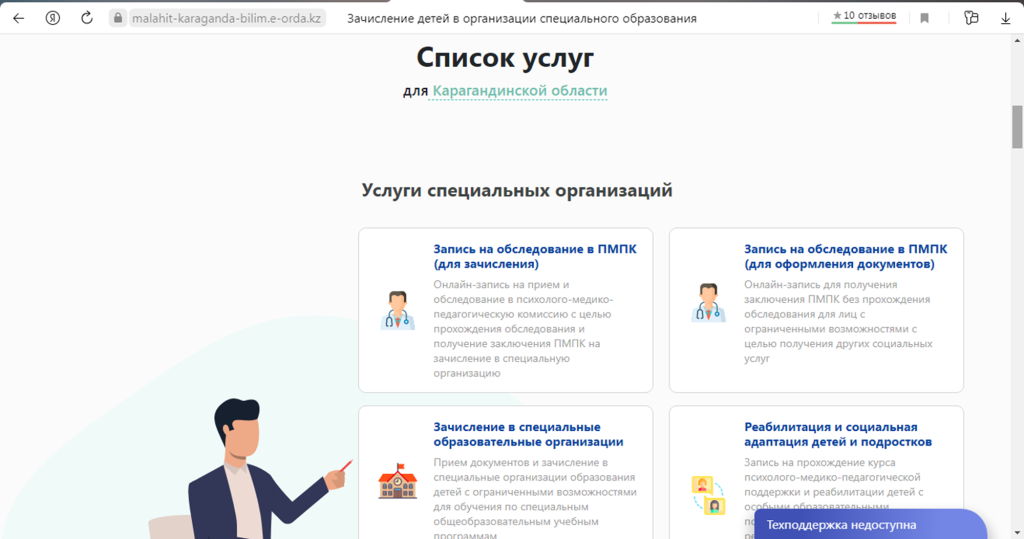Click the page title Зачисление детей в организации специального образования
The image size is (1024, 539).
pyautogui.click(x=521, y=18)
